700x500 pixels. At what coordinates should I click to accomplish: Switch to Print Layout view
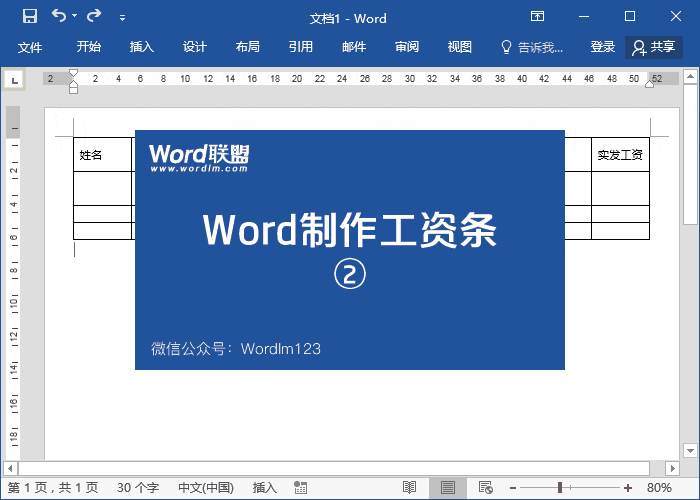pyautogui.click(x=448, y=488)
